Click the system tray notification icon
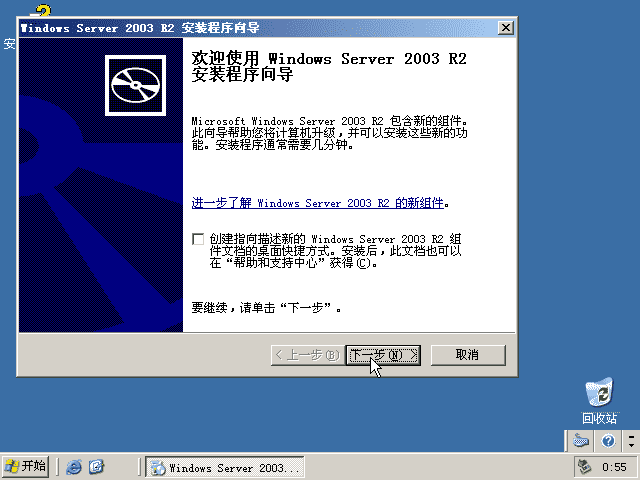 [584, 467]
